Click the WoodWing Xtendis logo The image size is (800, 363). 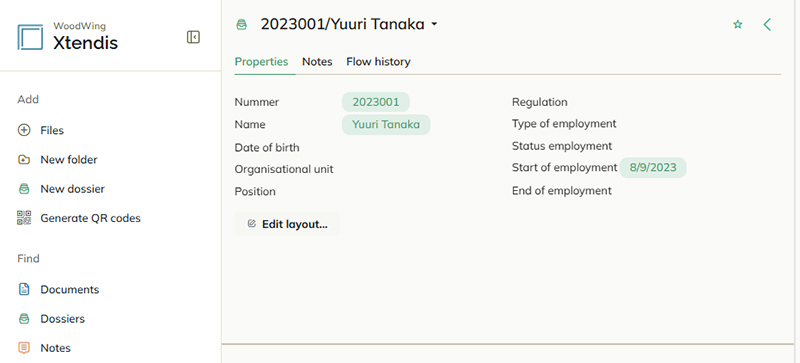point(68,37)
